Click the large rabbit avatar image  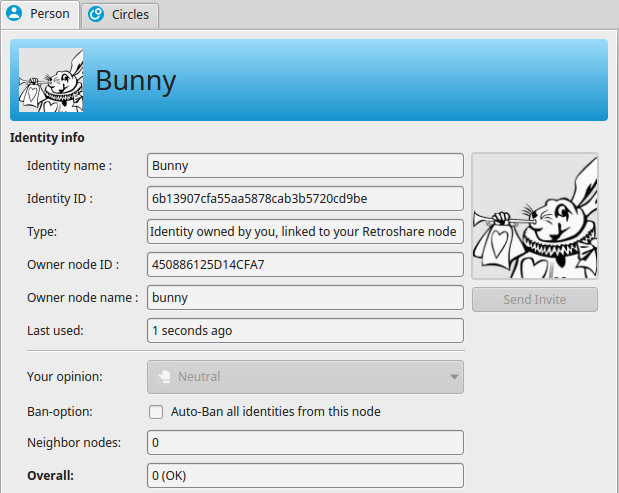tap(535, 216)
